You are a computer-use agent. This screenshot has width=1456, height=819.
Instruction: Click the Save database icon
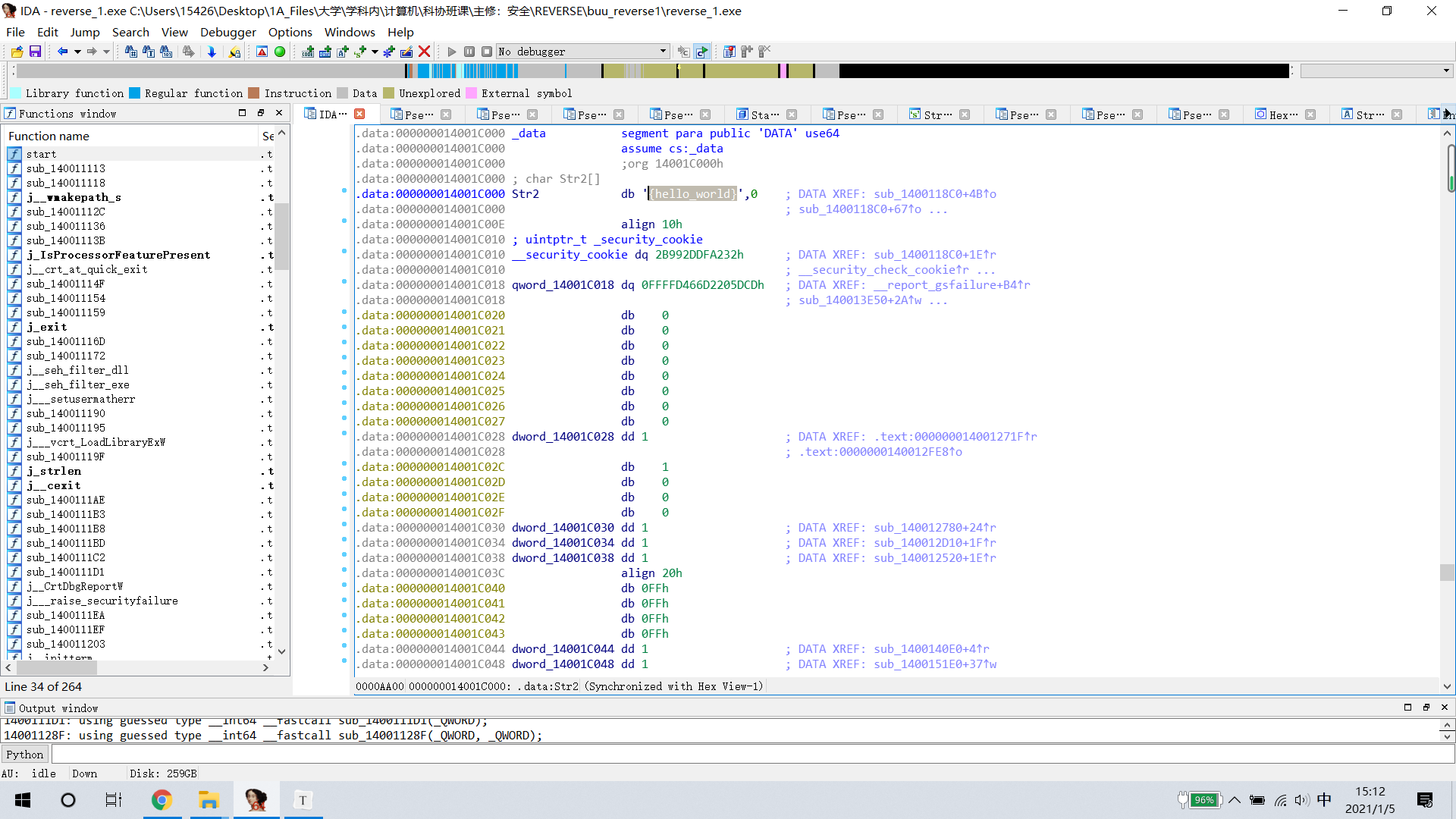35,52
